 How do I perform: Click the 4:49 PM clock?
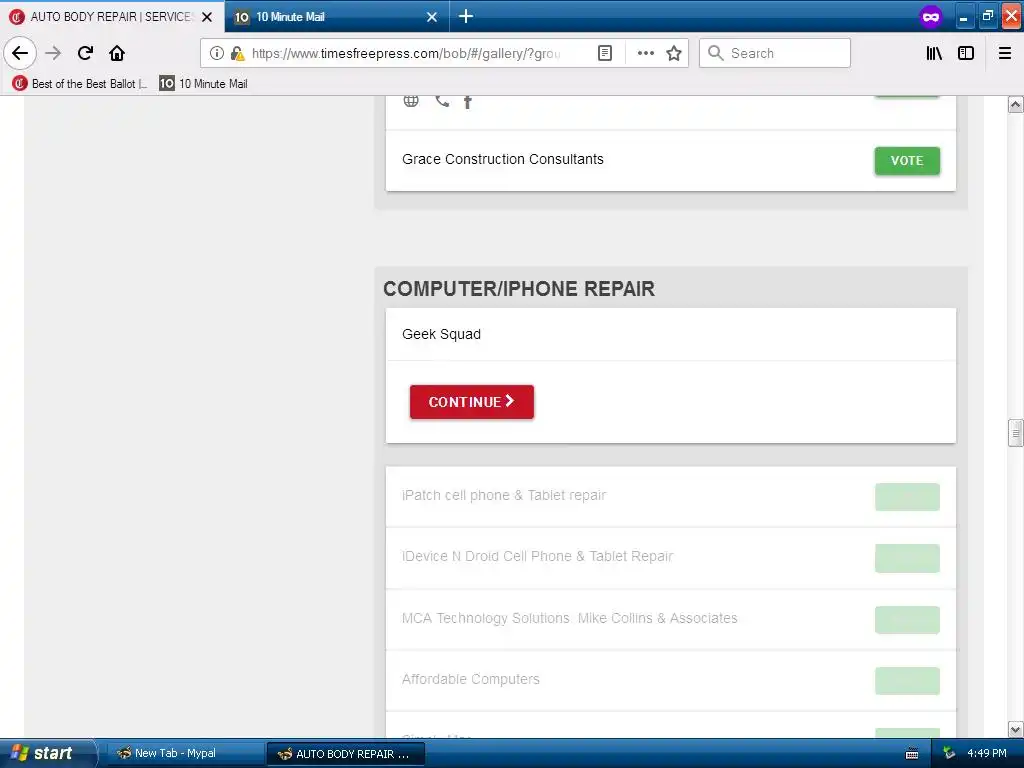click(x=987, y=754)
